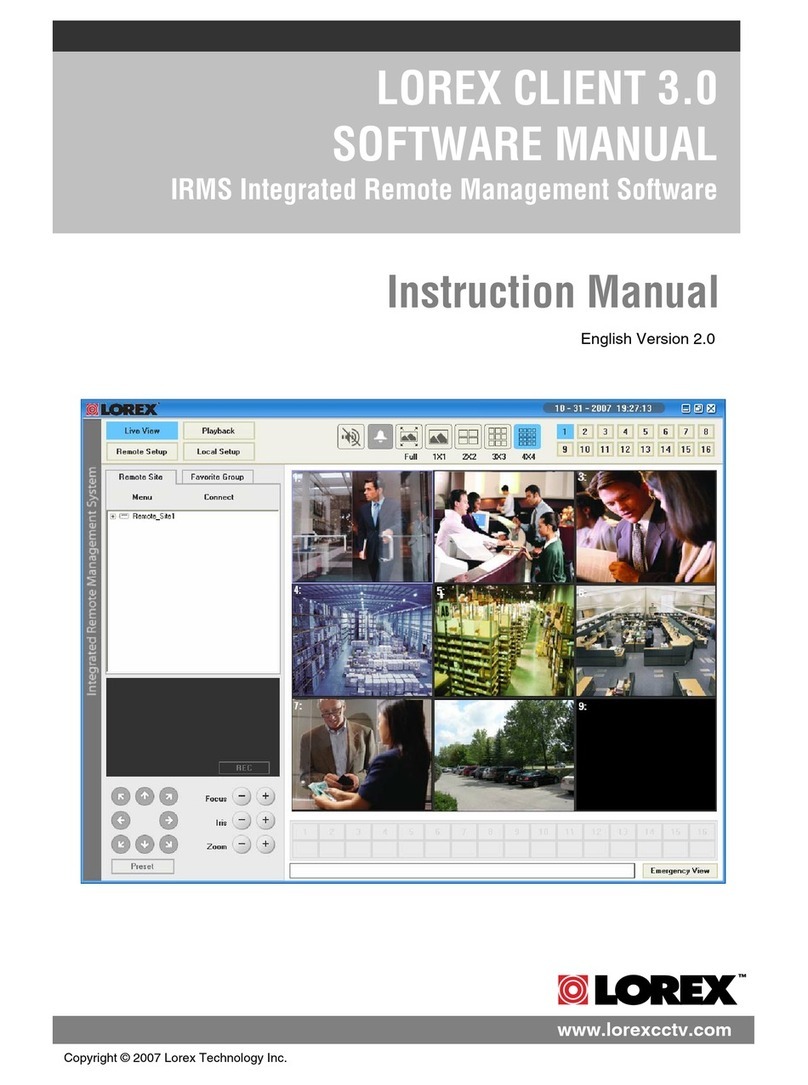The width and height of the screenshot is (808, 1085).
Task: Pan camera right with PTZ arrow
Action: pos(168,821)
